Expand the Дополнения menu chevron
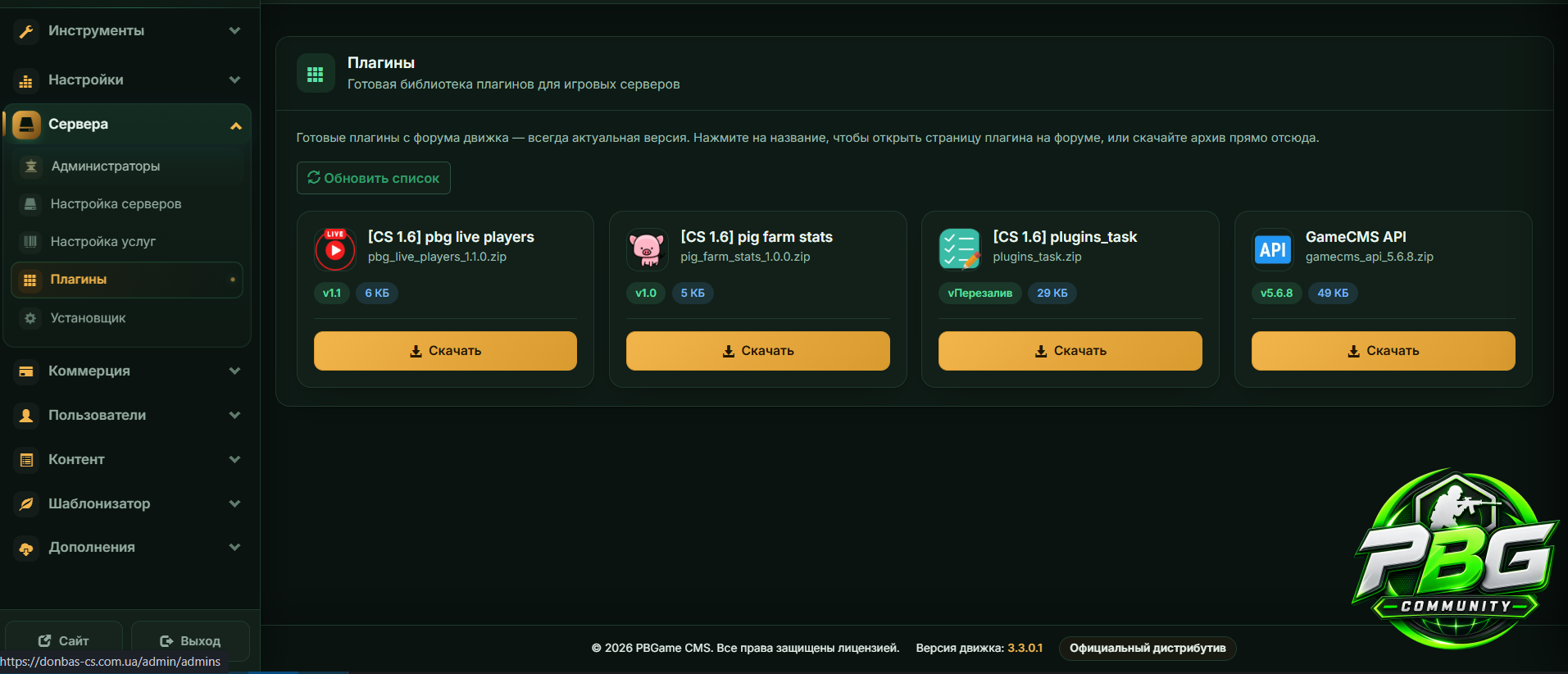The image size is (1568, 674). pos(235,547)
